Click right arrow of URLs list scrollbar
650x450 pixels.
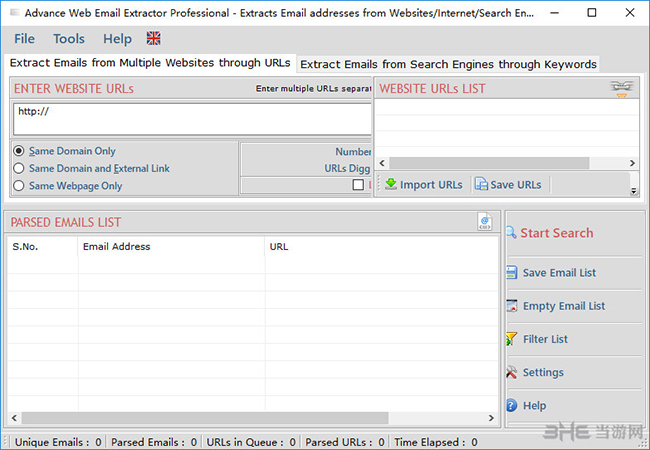pos(632,163)
